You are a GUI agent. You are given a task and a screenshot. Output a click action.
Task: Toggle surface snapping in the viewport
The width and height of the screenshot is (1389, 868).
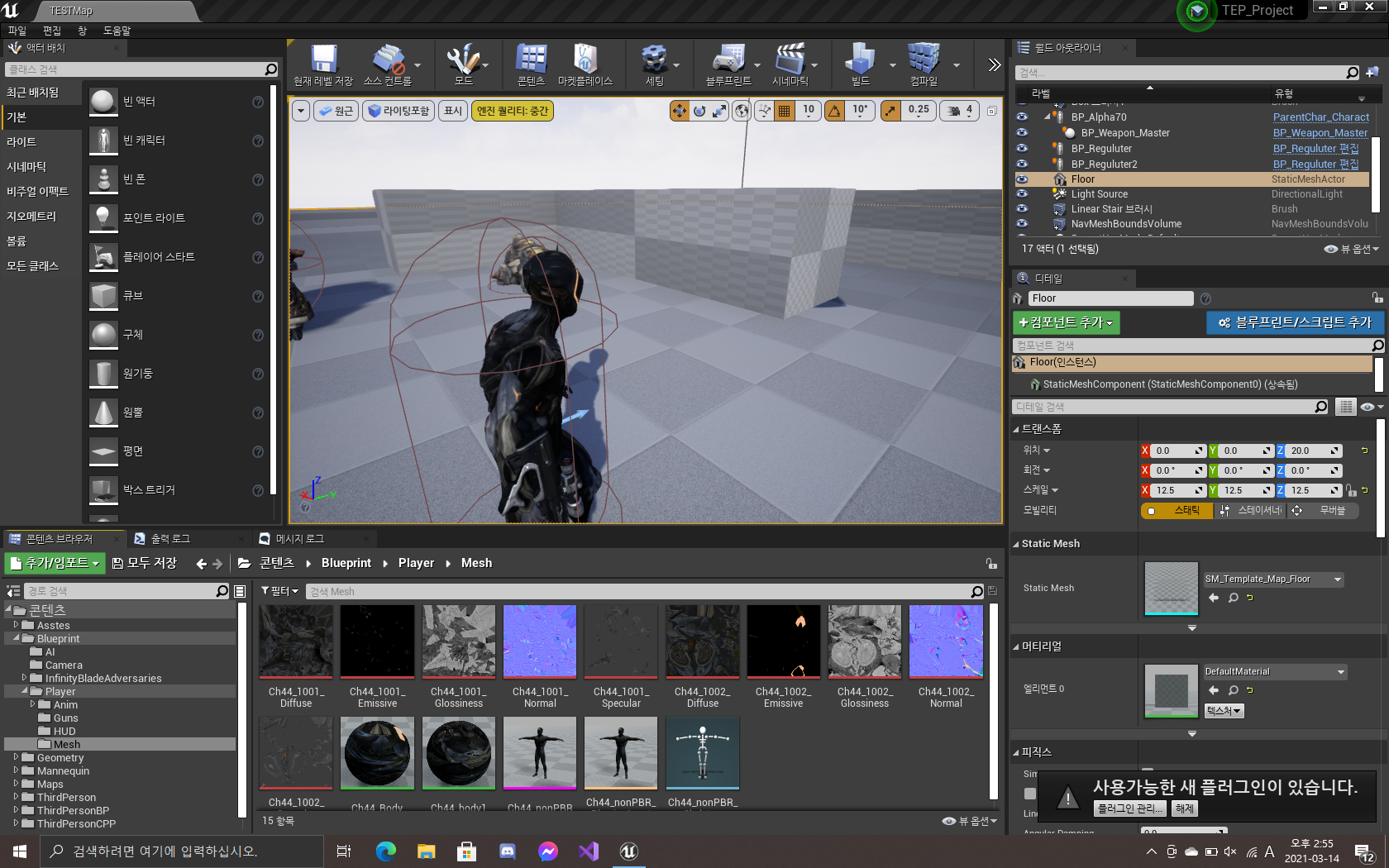point(765,111)
